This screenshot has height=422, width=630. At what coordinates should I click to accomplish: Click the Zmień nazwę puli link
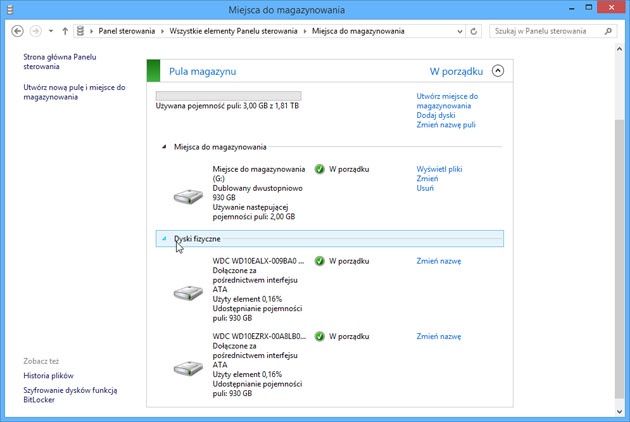point(446,125)
